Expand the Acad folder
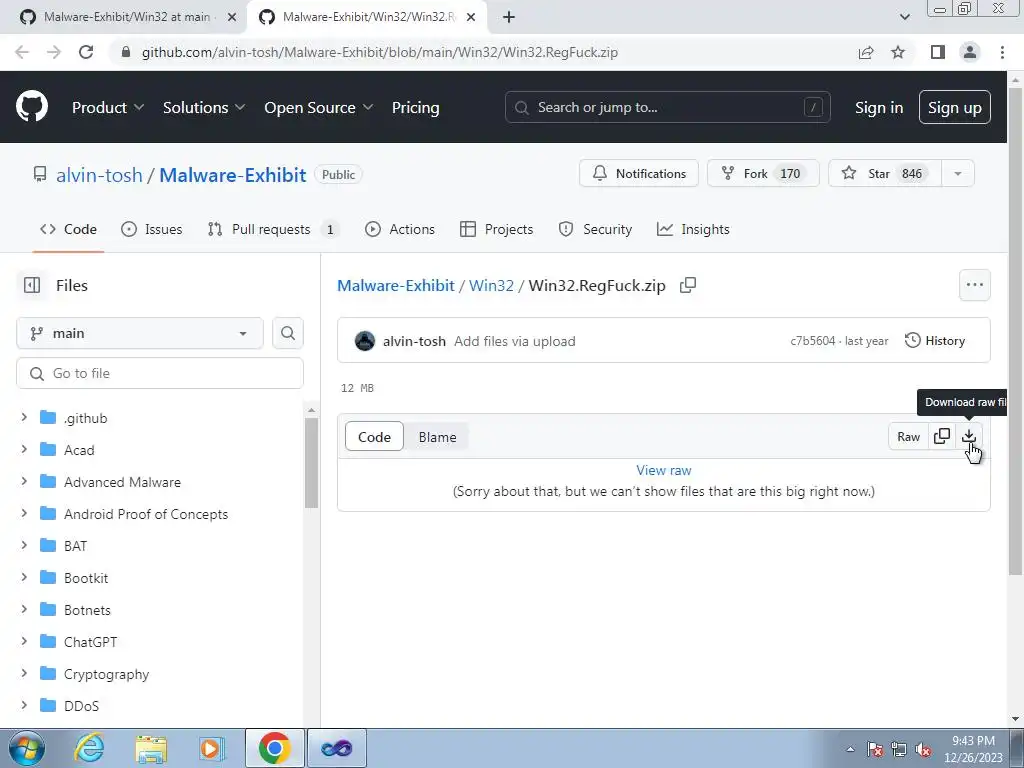 [x=24, y=449]
